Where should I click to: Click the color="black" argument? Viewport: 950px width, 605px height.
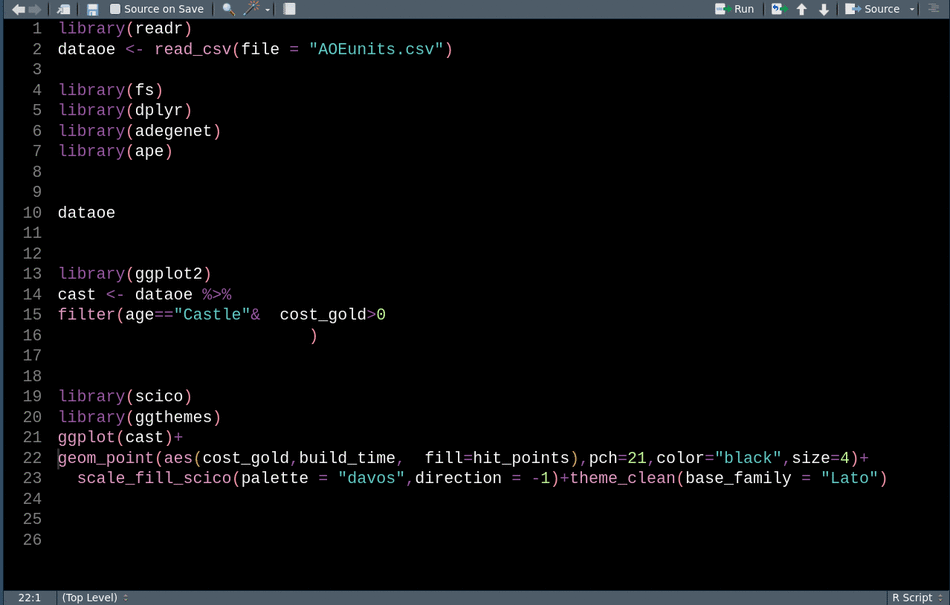[x=719, y=458]
